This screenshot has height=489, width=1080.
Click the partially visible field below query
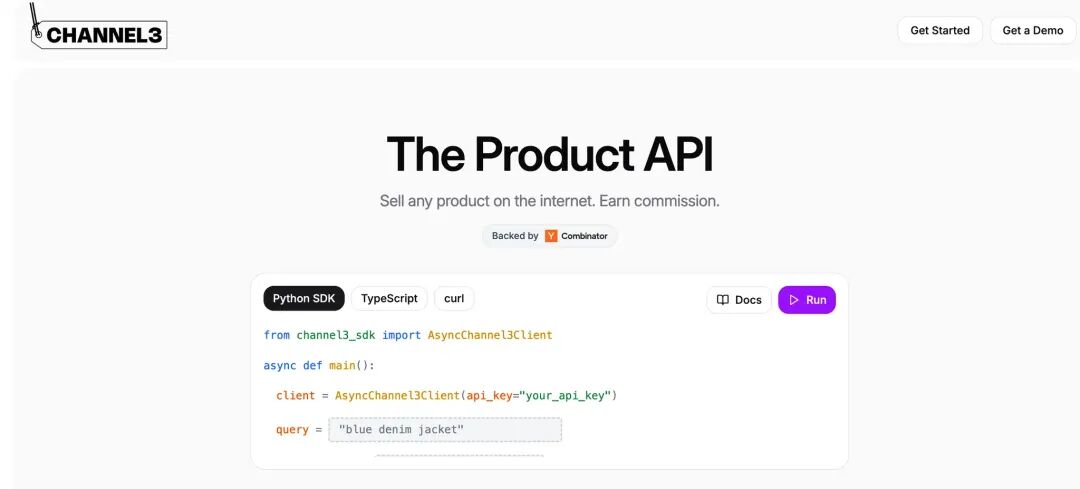(459, 455)
